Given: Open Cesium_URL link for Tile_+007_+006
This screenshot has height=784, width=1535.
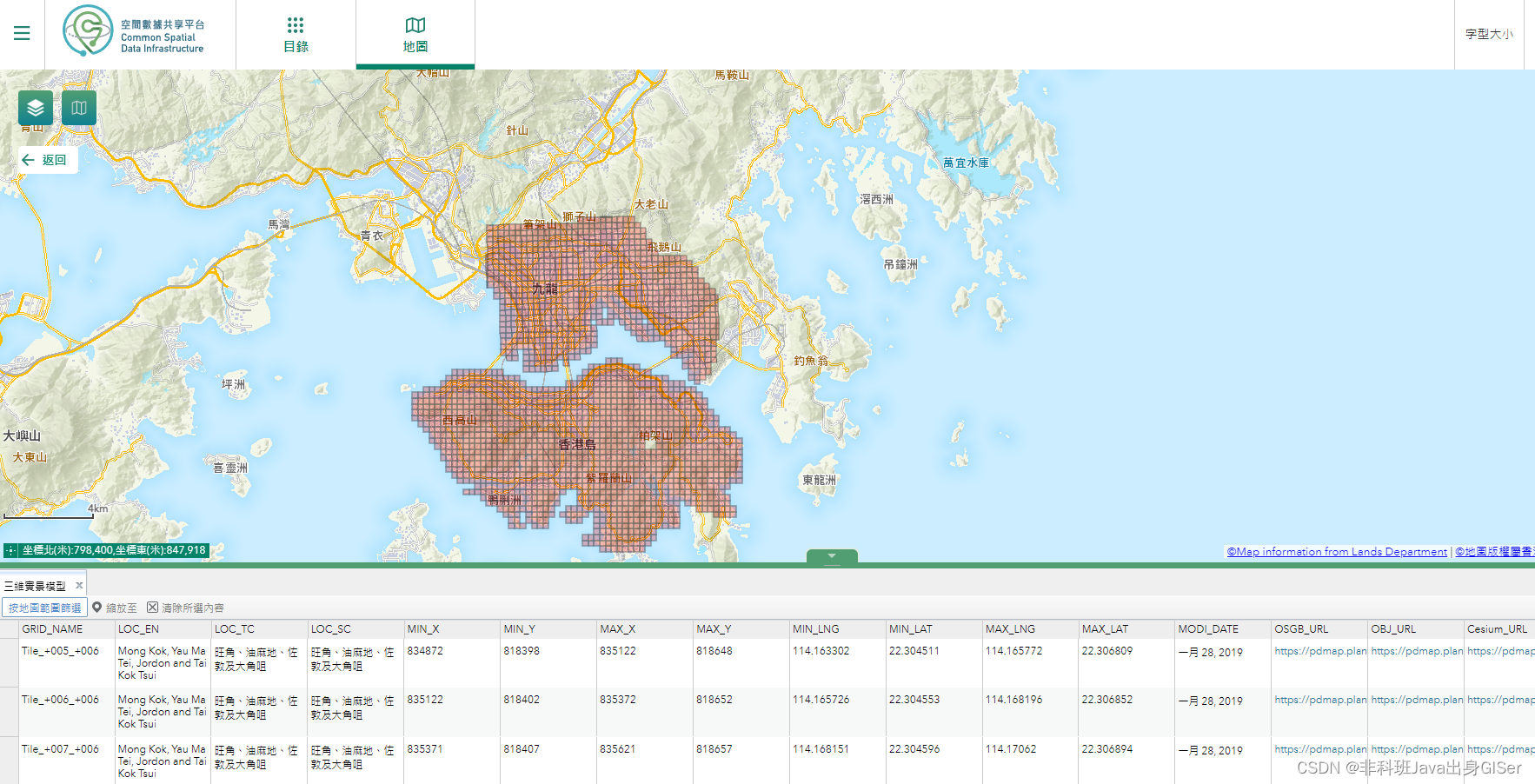Looking at the screenshot, I should 1501,749.
